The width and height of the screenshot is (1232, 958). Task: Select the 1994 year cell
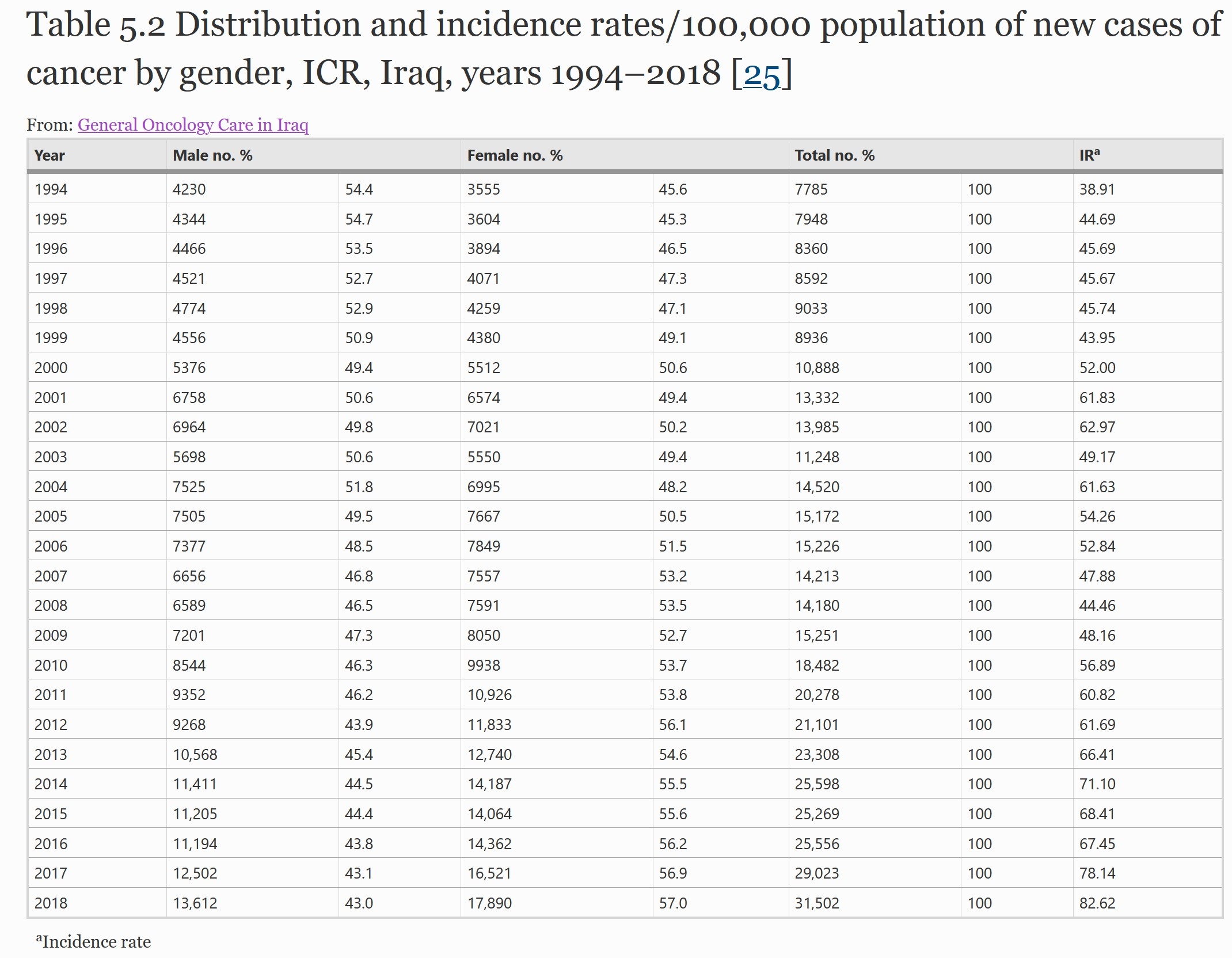tap(51, 189)
